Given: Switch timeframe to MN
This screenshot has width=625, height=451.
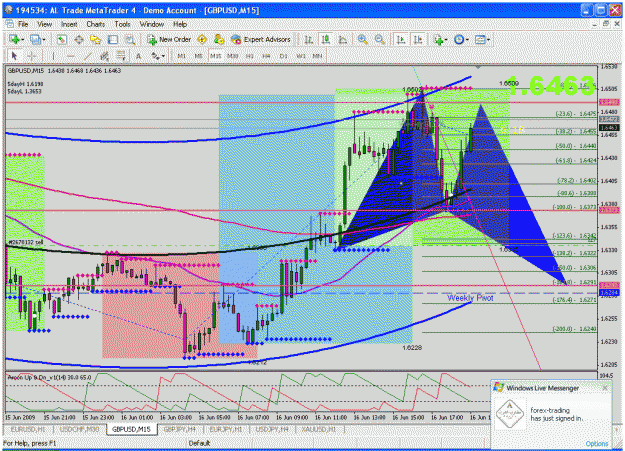Looking at the screenshot, I should 317,56.
